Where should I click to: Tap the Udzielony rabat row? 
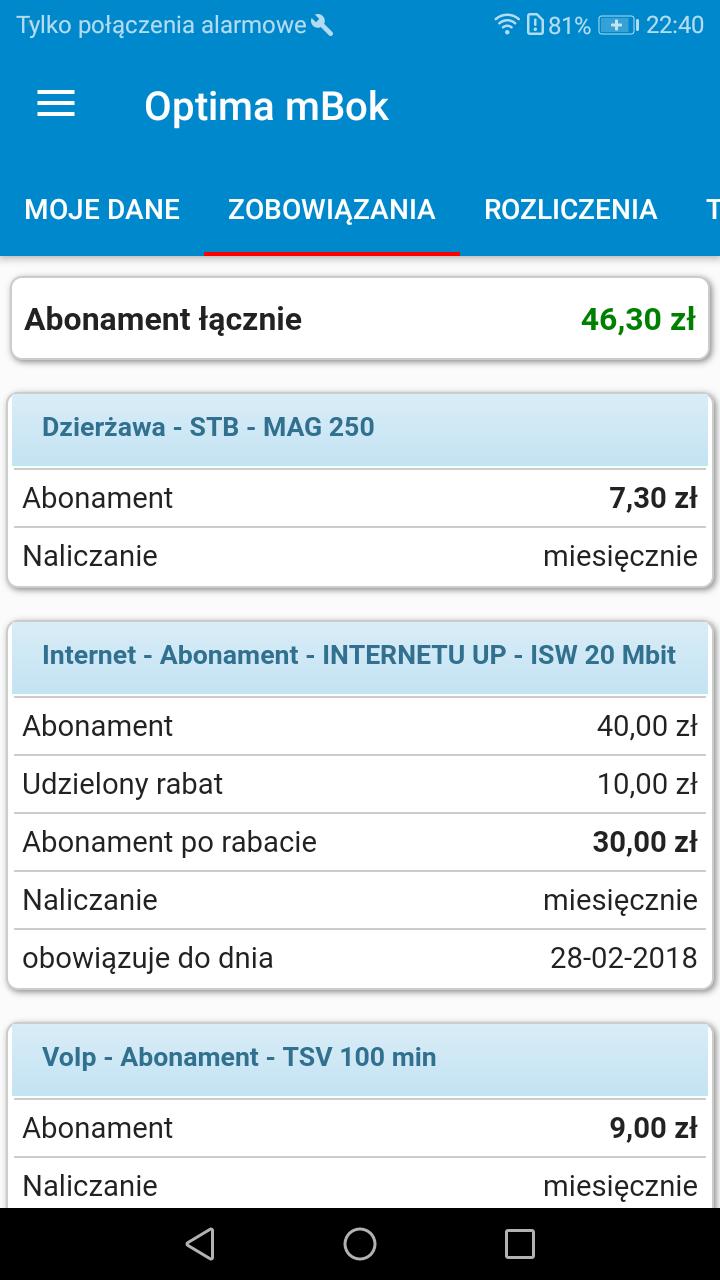360,784
